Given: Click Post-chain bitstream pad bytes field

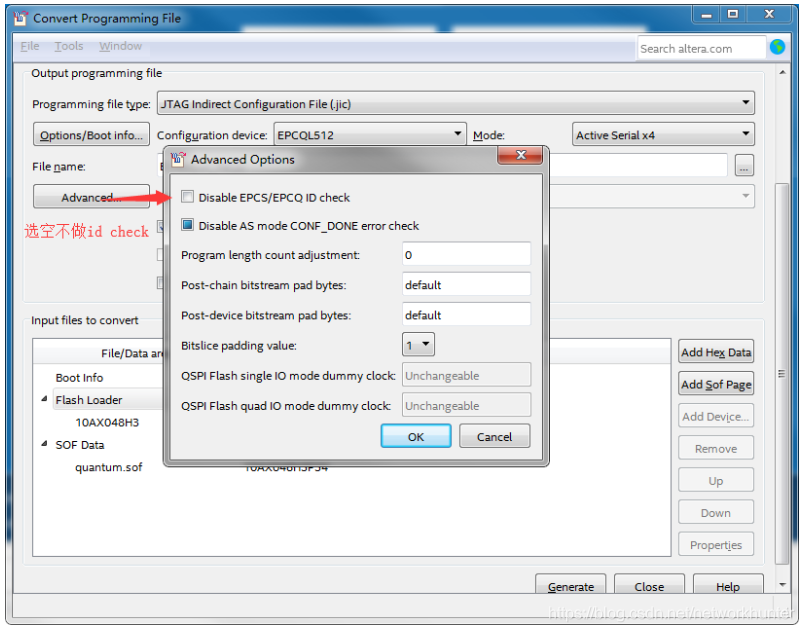Looking at the screenshot, I should 466,285.
